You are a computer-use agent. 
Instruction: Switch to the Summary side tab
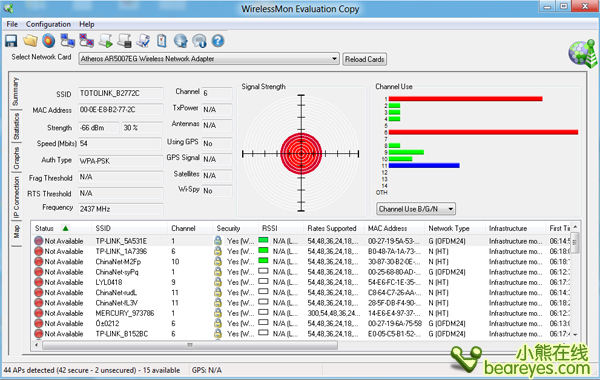click(x=16, y=91)
